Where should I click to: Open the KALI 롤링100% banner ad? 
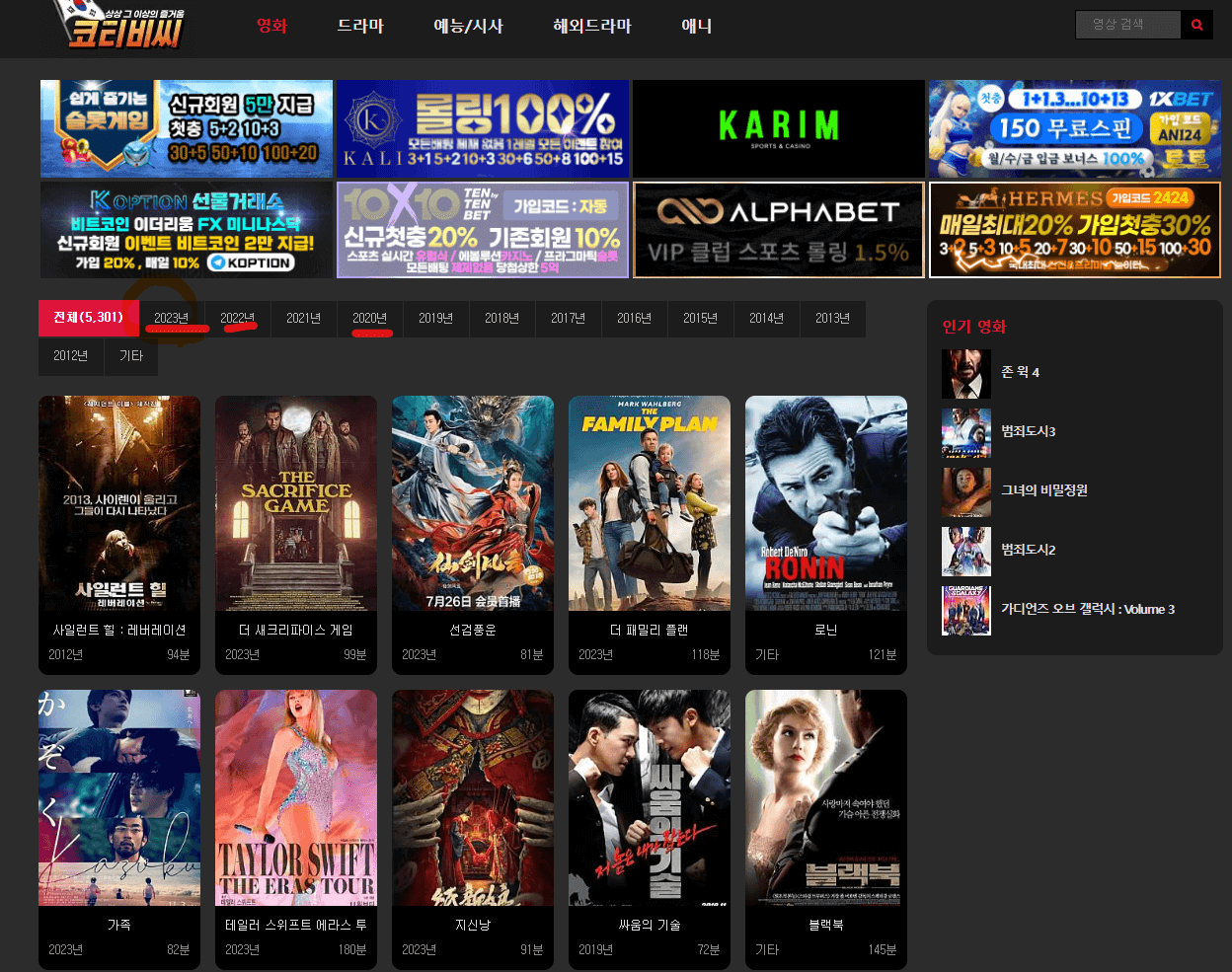pyautogui.click(x=483, y=129)
